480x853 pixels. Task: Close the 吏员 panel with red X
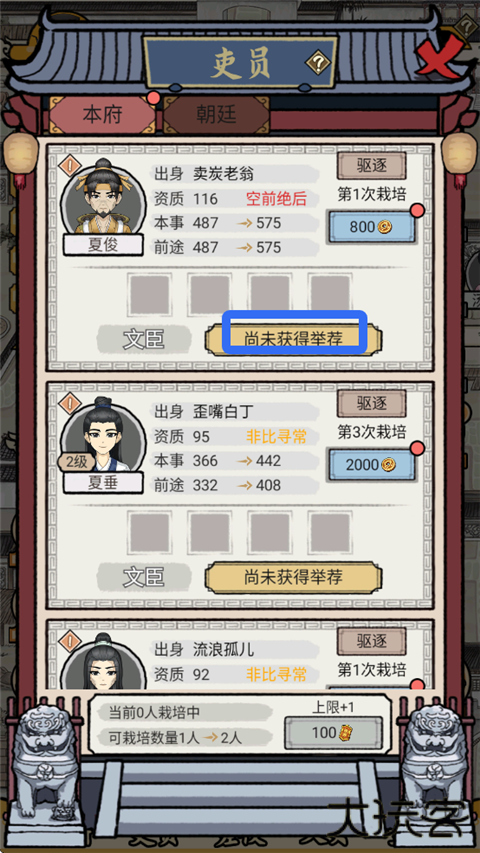pyautogui.click(x=440, y=54)
